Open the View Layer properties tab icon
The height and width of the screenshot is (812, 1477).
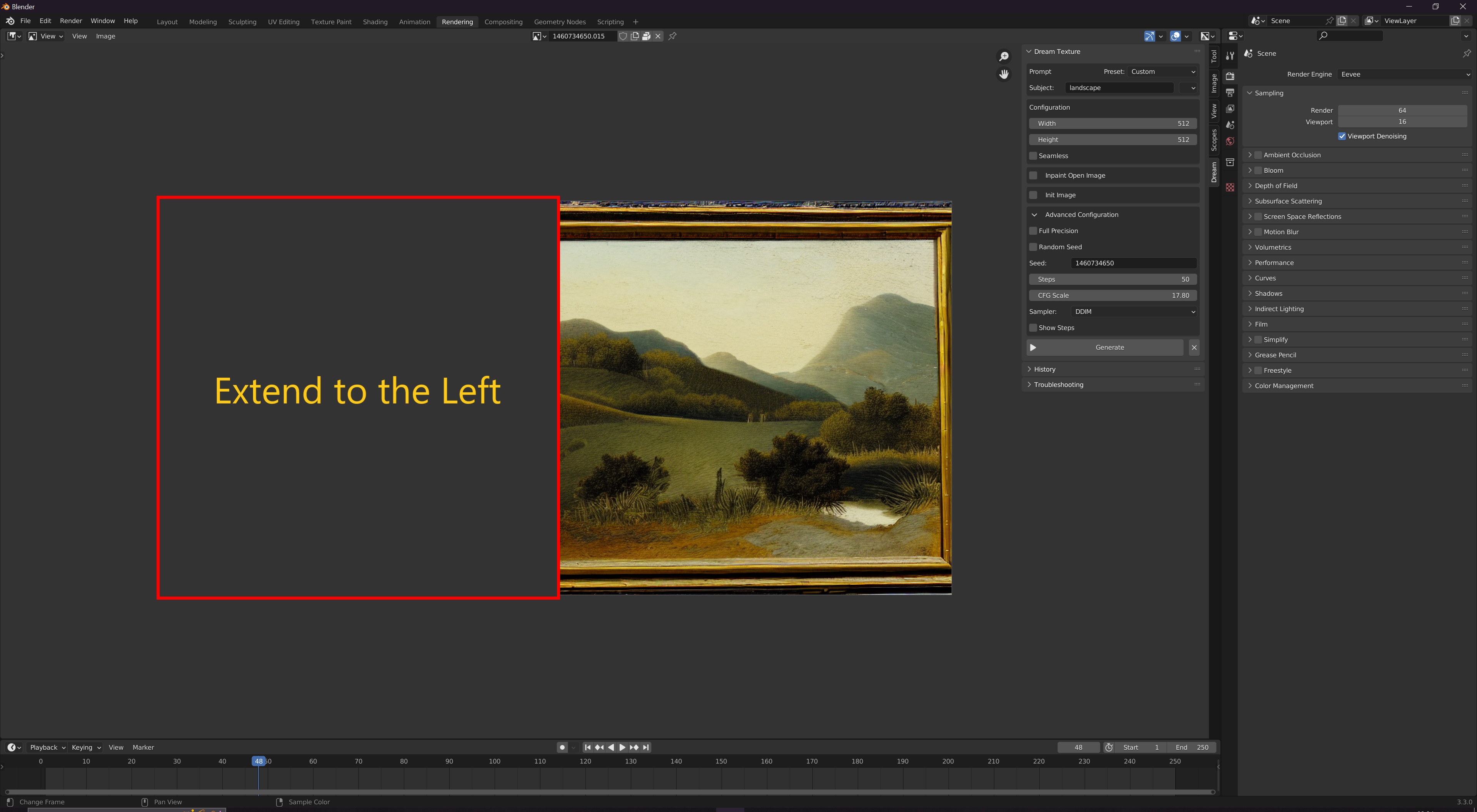click(x=1230, y=108)
